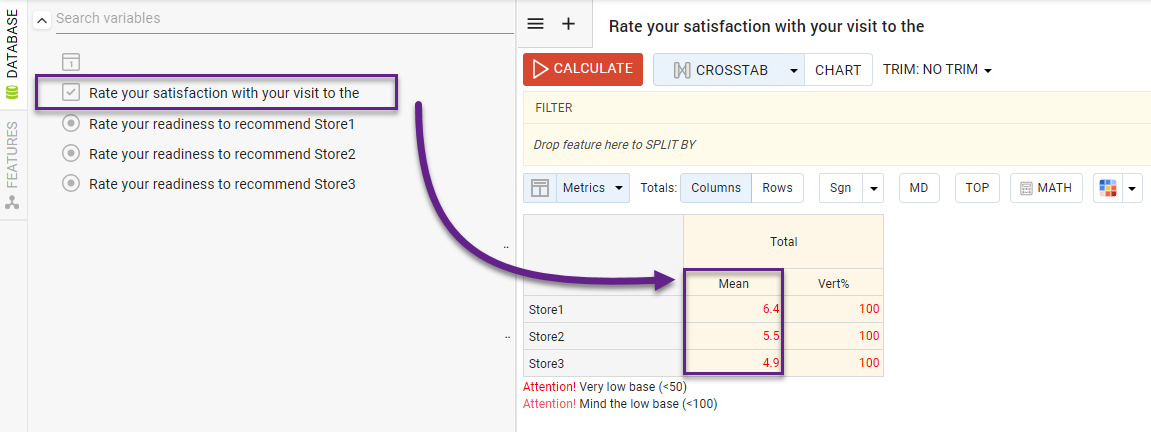Click the table layout icon beside Metrics
Screen dimensions: 1151x432
[x=540, y=188]
